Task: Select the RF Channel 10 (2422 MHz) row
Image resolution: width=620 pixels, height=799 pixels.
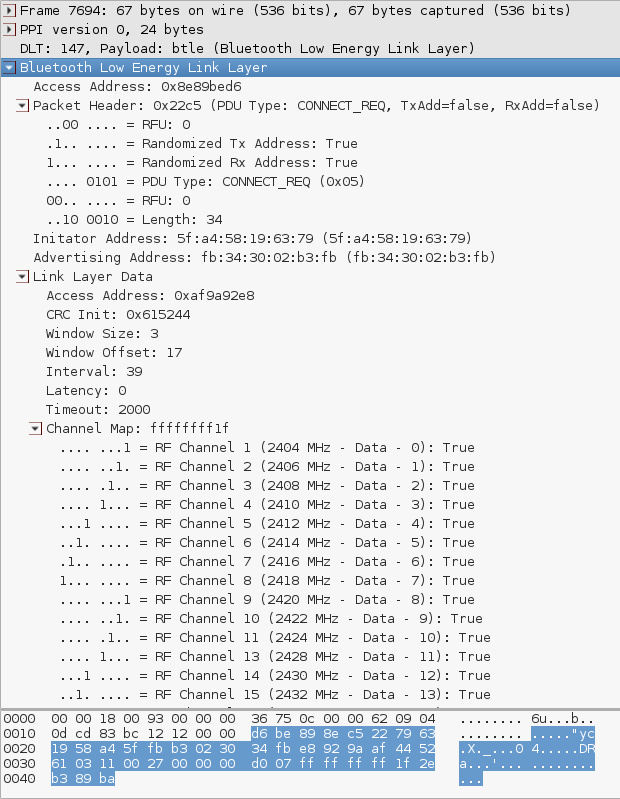Action: point(271,618)
